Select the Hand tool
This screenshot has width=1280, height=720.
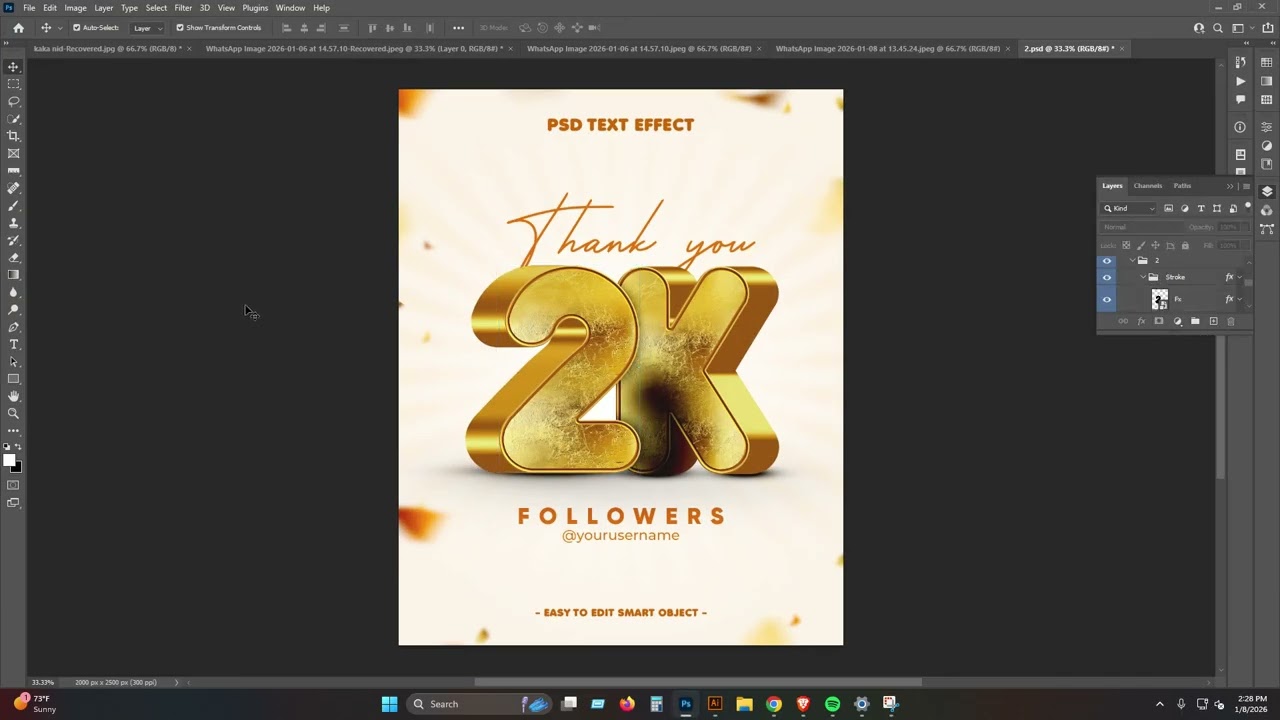(x=13, y=396)
